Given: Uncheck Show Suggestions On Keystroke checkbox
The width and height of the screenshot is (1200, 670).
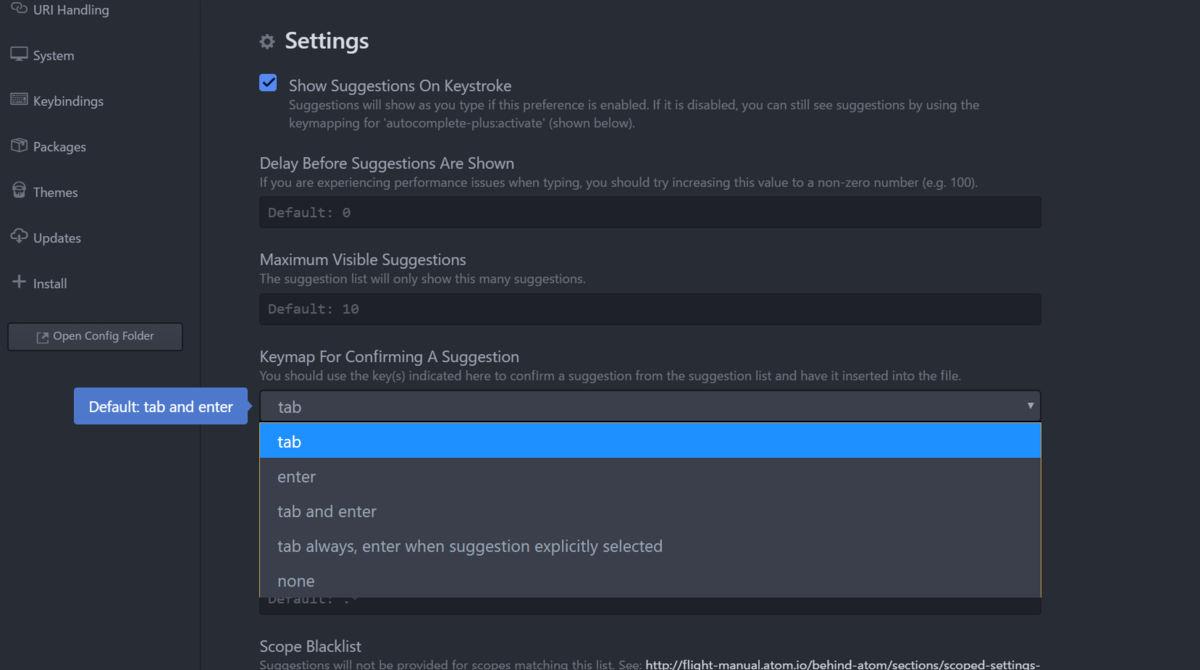Looking at the screenshot, I should 268,83.
